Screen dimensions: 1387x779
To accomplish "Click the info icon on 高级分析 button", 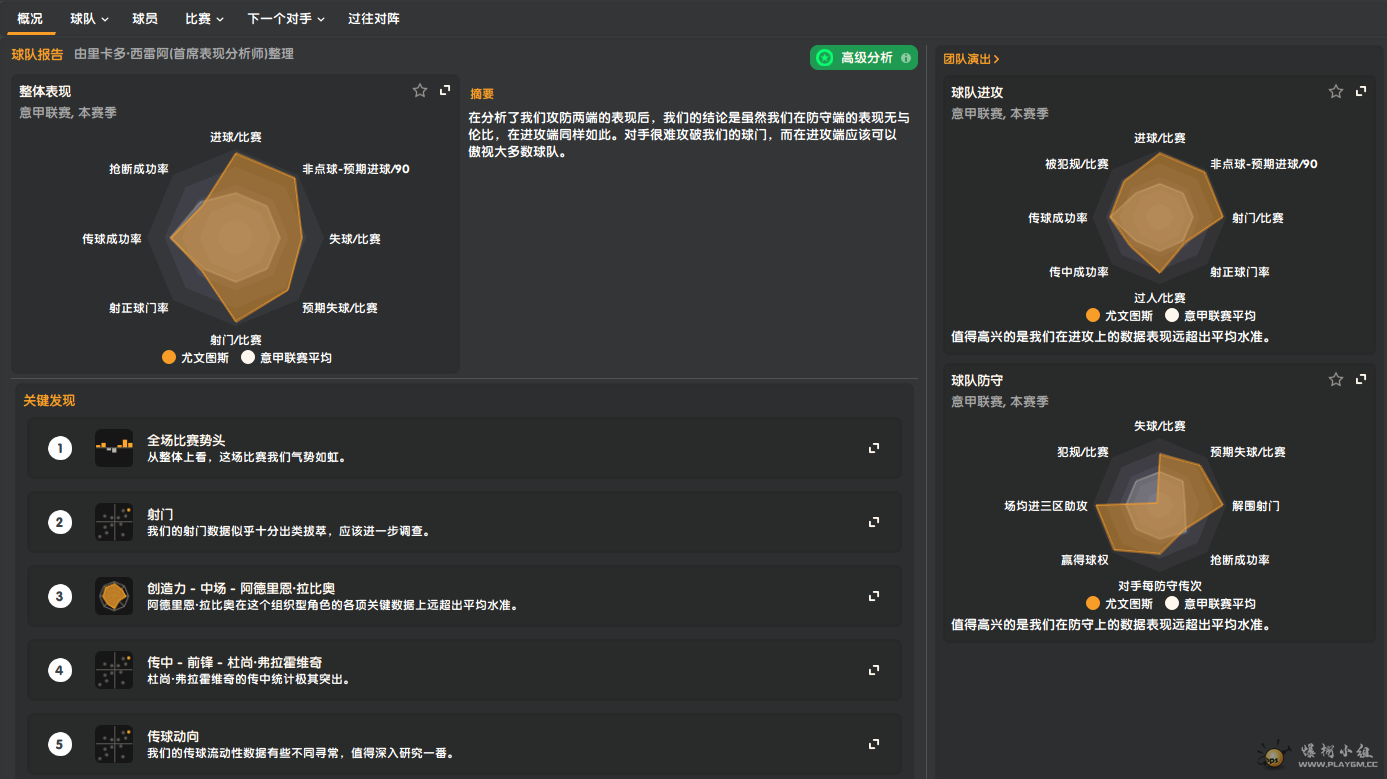I will pos(906,58).
